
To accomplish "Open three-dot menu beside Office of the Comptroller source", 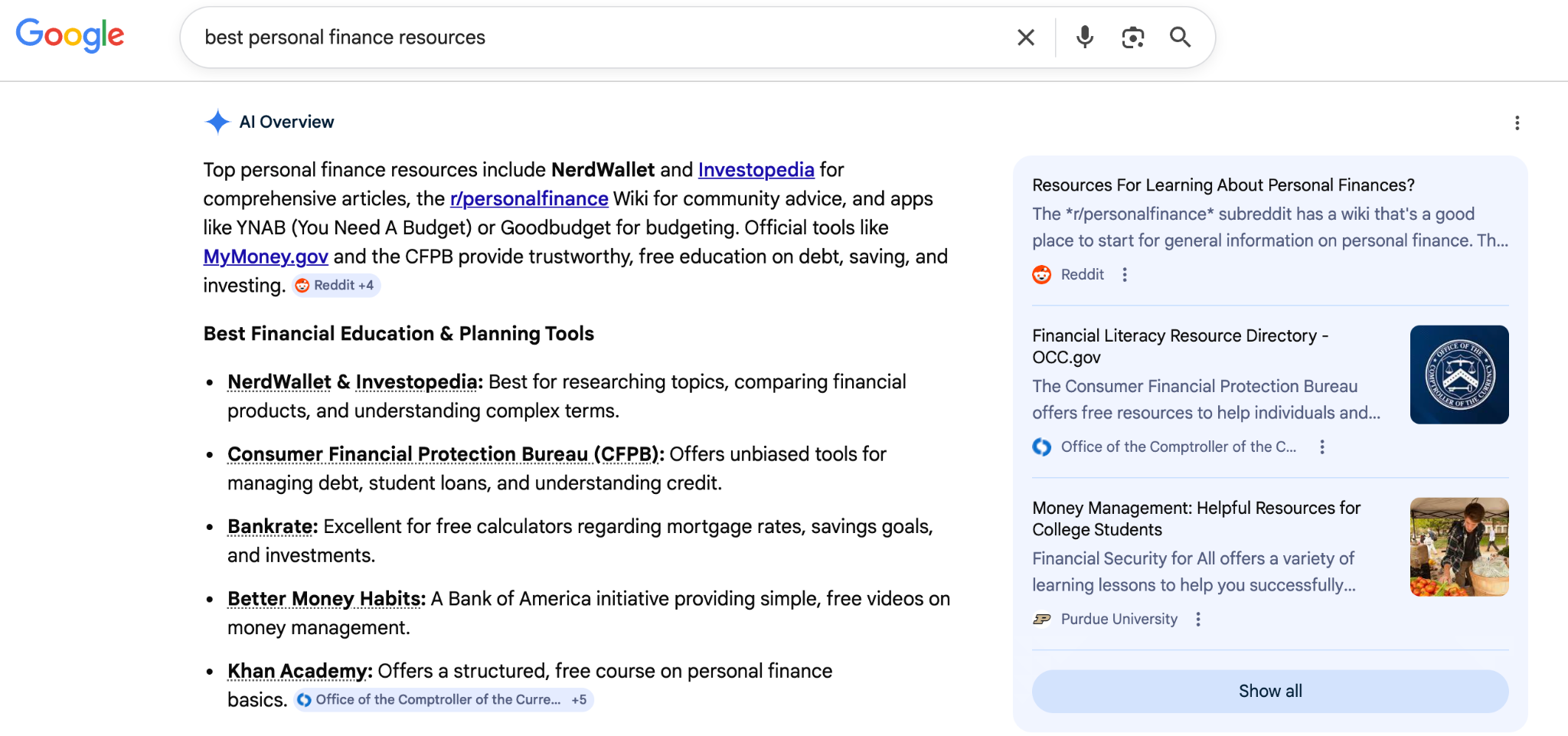I will pyautogui.click(x=1321, y=447).
